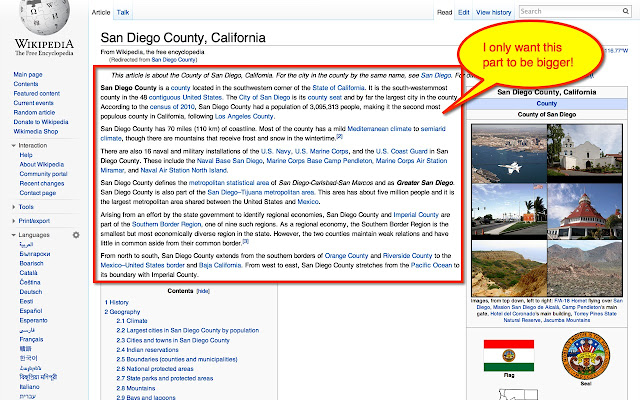The image size is (640, 400).
Task: Open the San Diego County seal image
Action: (x=586, y=356)
